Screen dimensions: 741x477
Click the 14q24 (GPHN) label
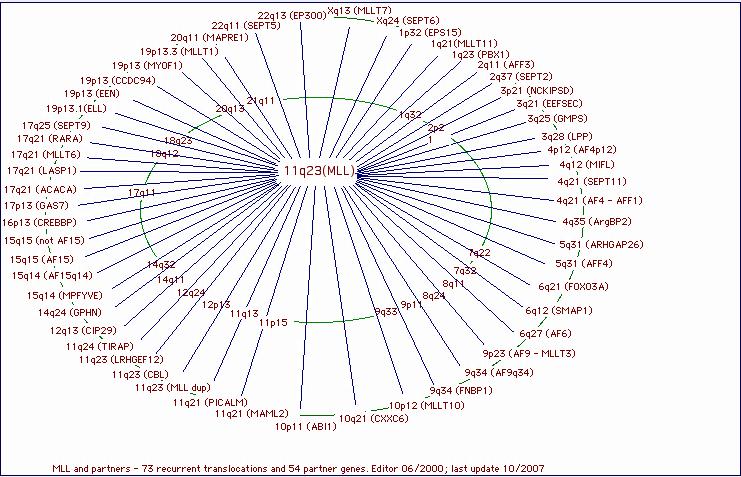click(x=70, y=312)
